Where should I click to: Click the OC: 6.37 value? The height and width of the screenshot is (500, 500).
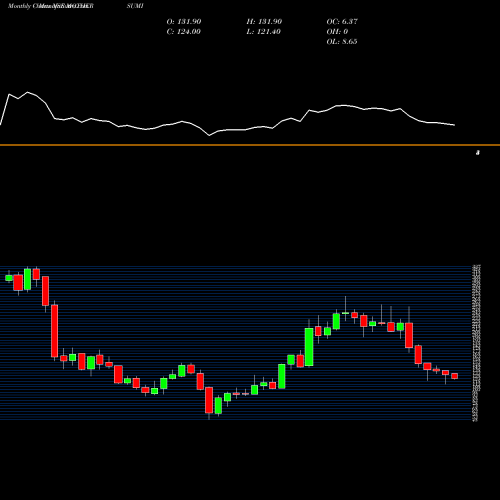[342, 22]
